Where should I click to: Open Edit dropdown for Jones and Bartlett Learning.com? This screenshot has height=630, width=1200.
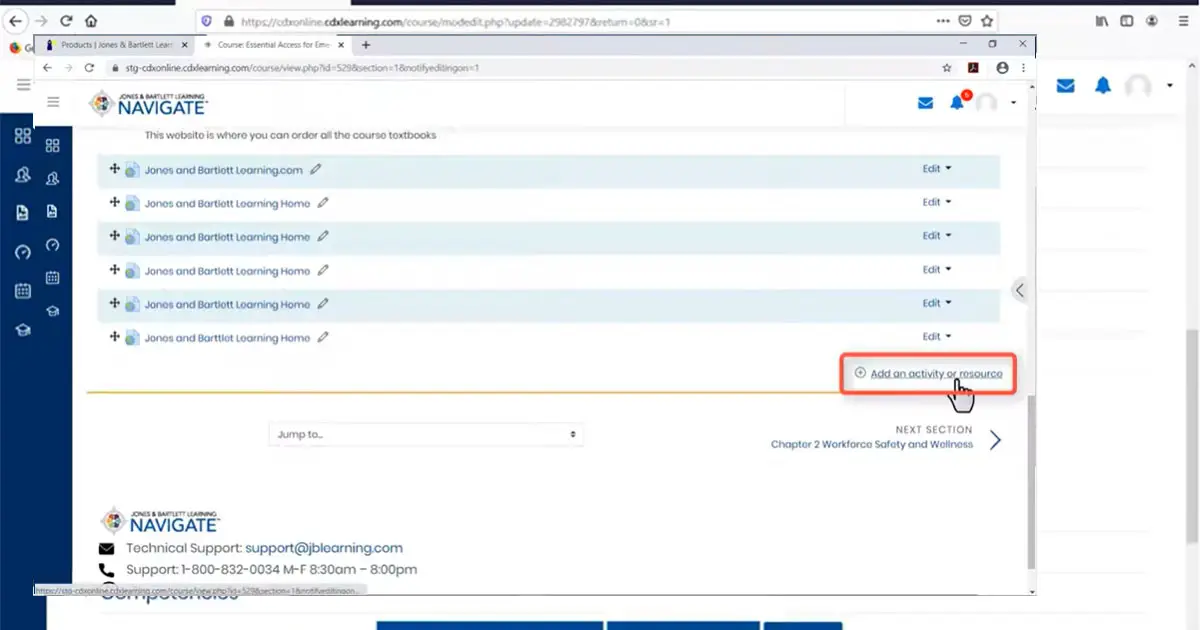(936, 169)
